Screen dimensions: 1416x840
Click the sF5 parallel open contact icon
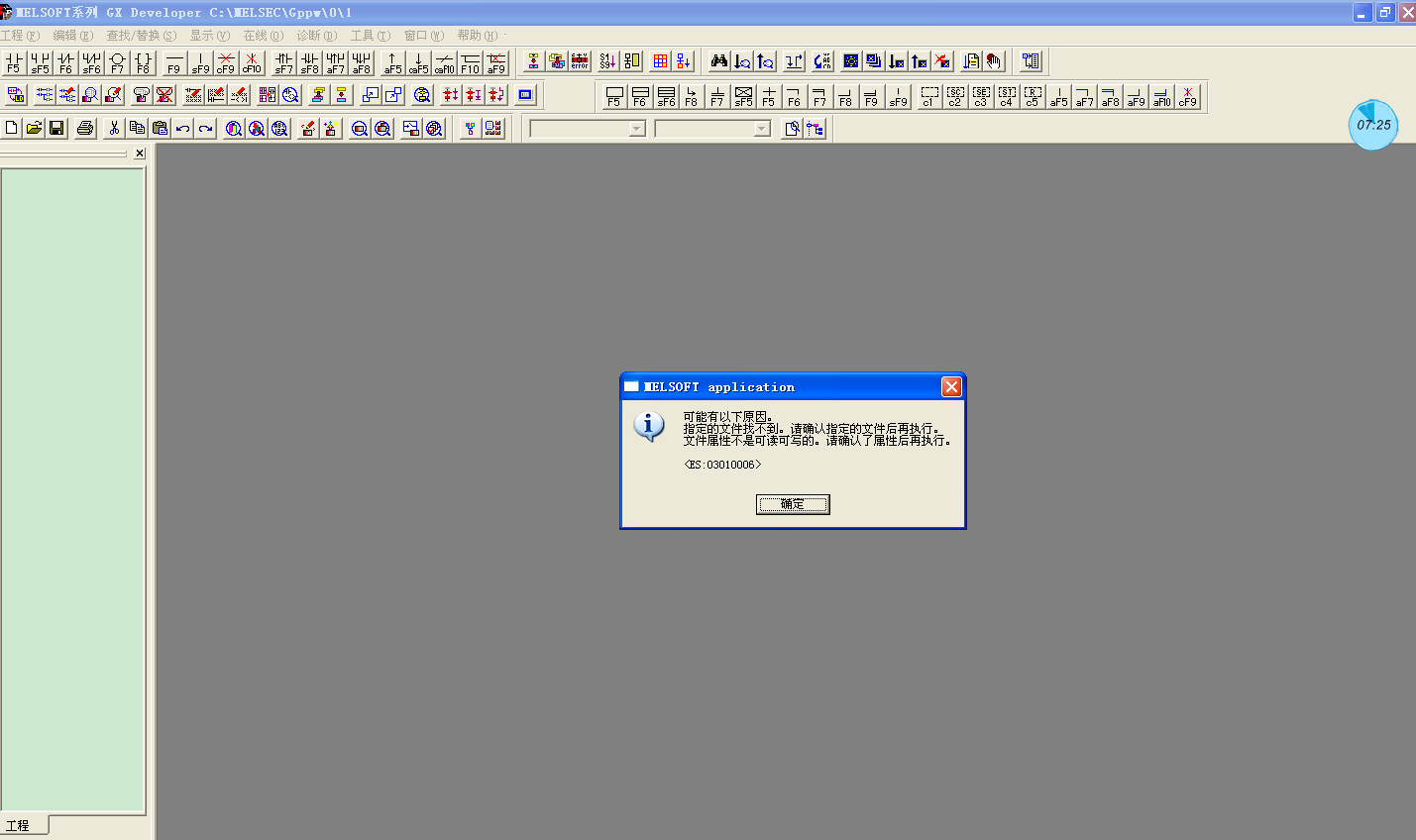pyautogui.click(x=40, y=63)
